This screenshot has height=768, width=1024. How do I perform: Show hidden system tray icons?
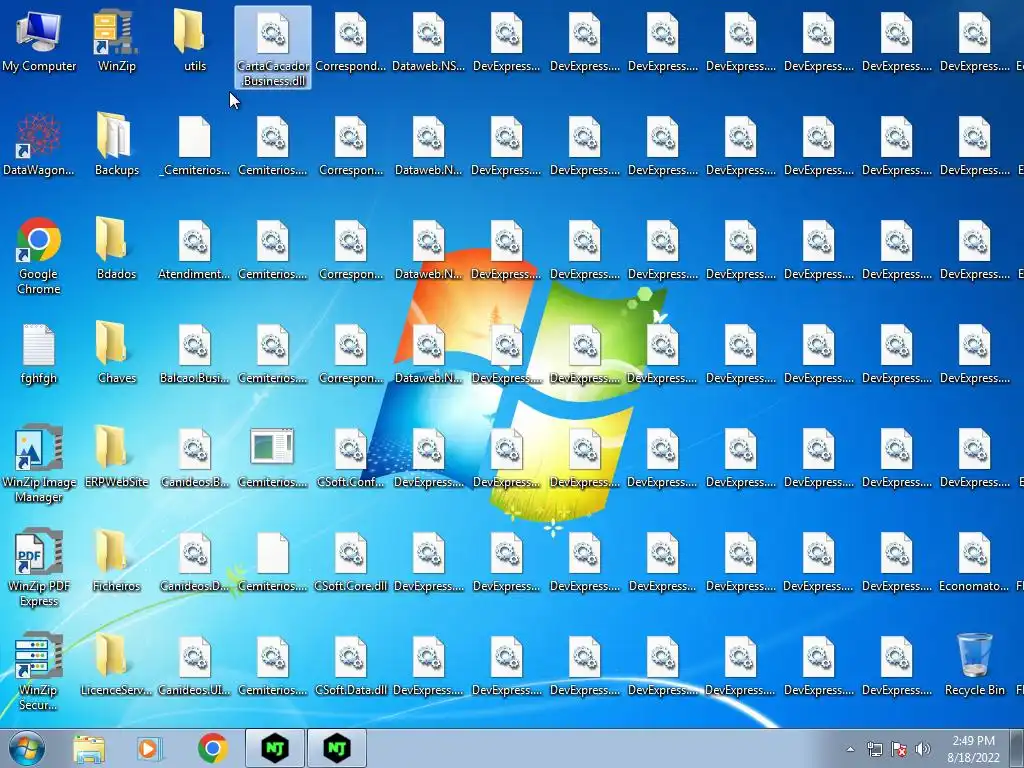[850, 749]
